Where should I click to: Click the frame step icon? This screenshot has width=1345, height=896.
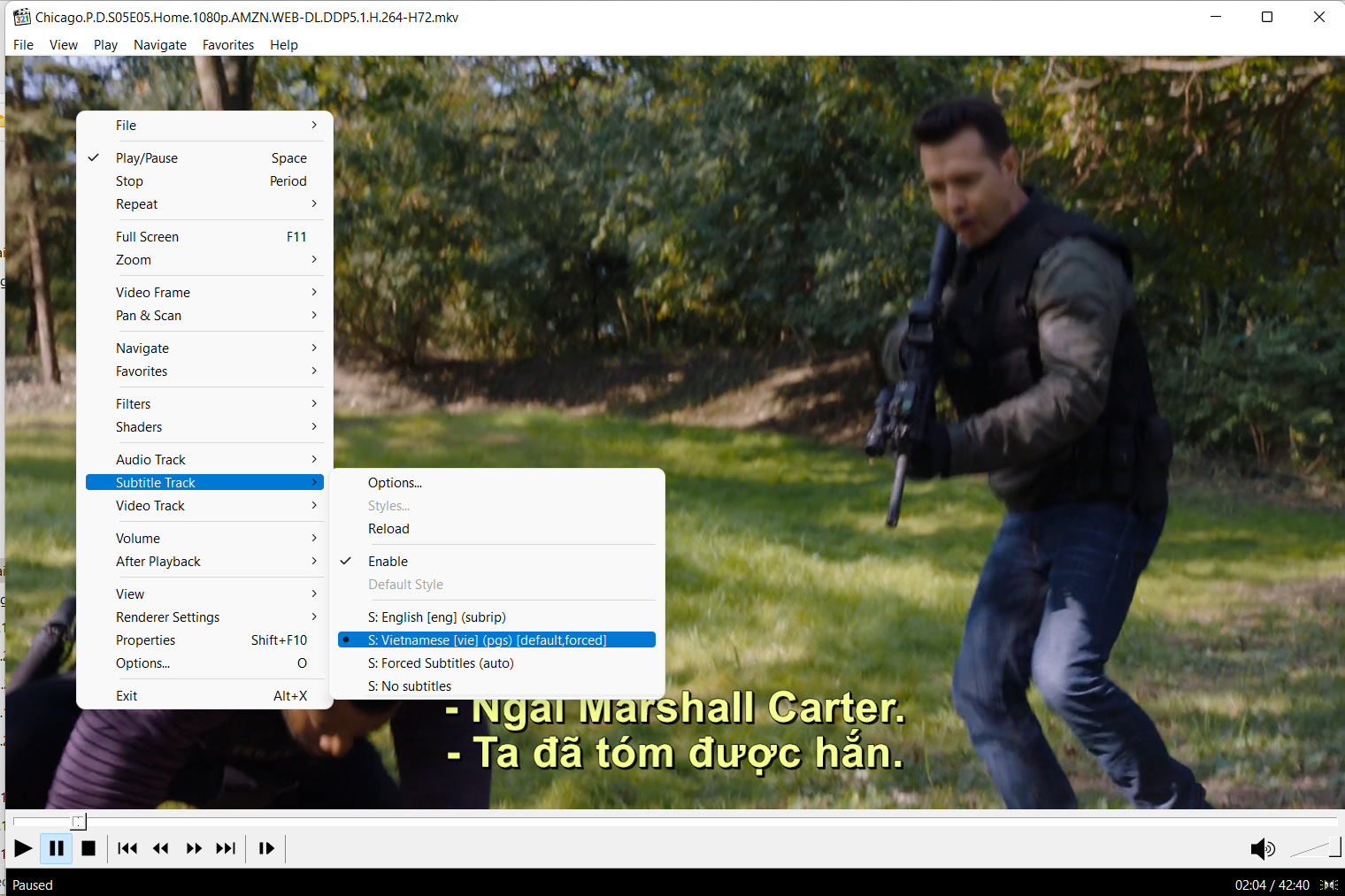pos(266,848)
